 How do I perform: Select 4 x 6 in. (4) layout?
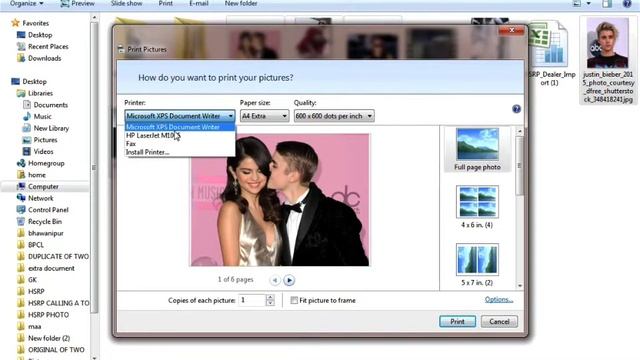click(477, 207)
